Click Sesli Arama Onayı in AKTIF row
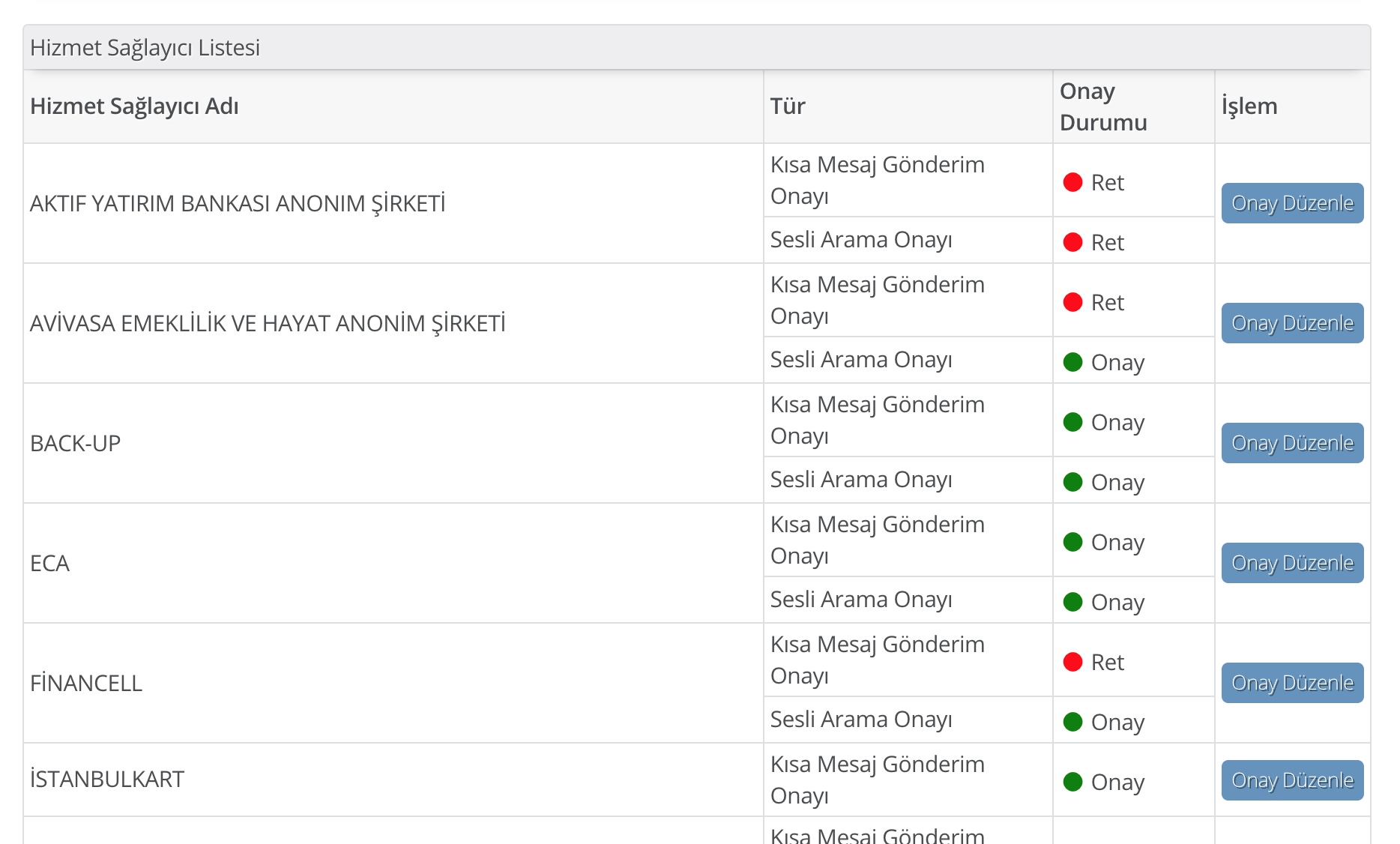 861,240
